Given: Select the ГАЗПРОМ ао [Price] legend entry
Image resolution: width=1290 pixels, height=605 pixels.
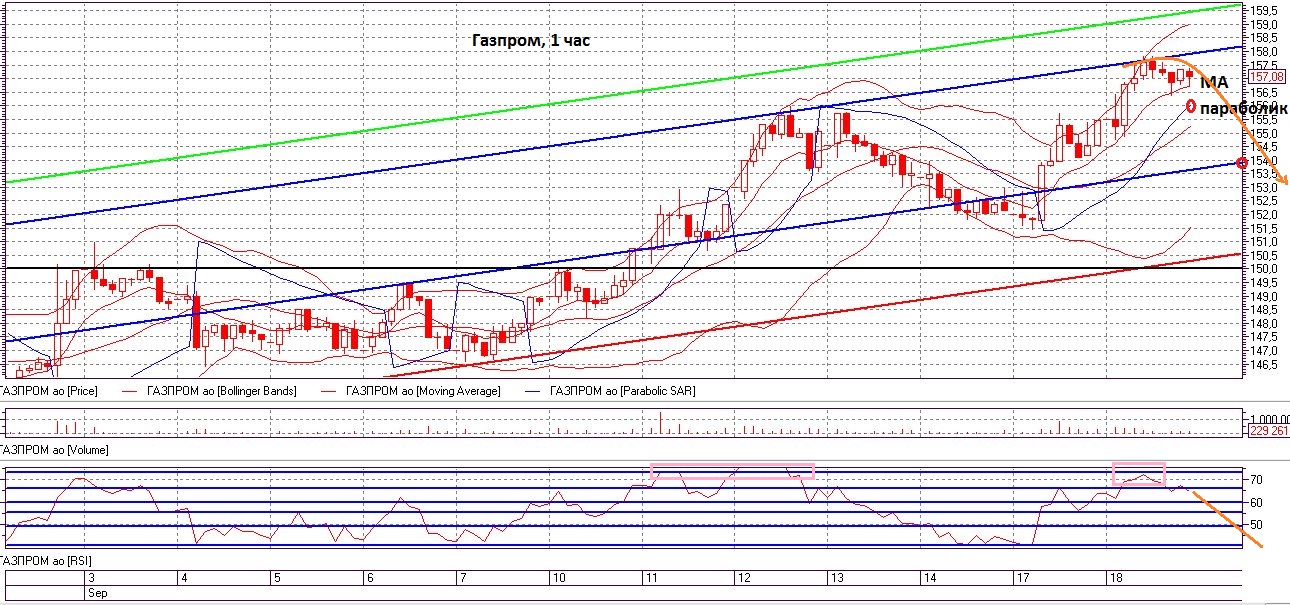Looking at the screenshot, I should tap(50, 391).
